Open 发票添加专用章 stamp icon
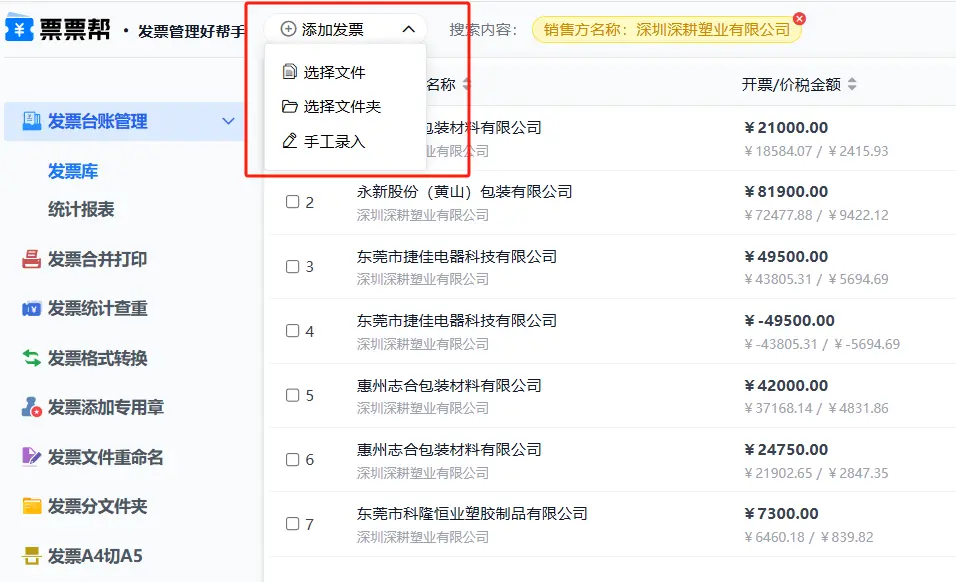The height and width of the screenshot is (582, 956). (x=31, y=408)
